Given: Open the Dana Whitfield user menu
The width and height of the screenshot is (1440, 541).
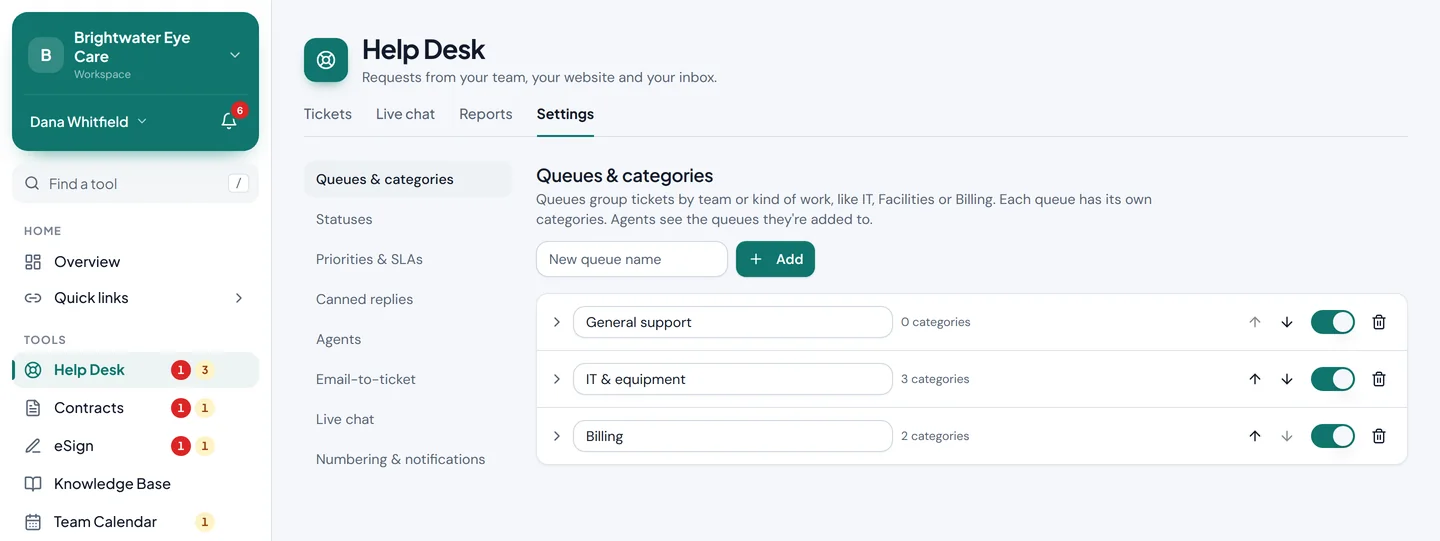Looking at the screenshot, I should tap(89, 122).
